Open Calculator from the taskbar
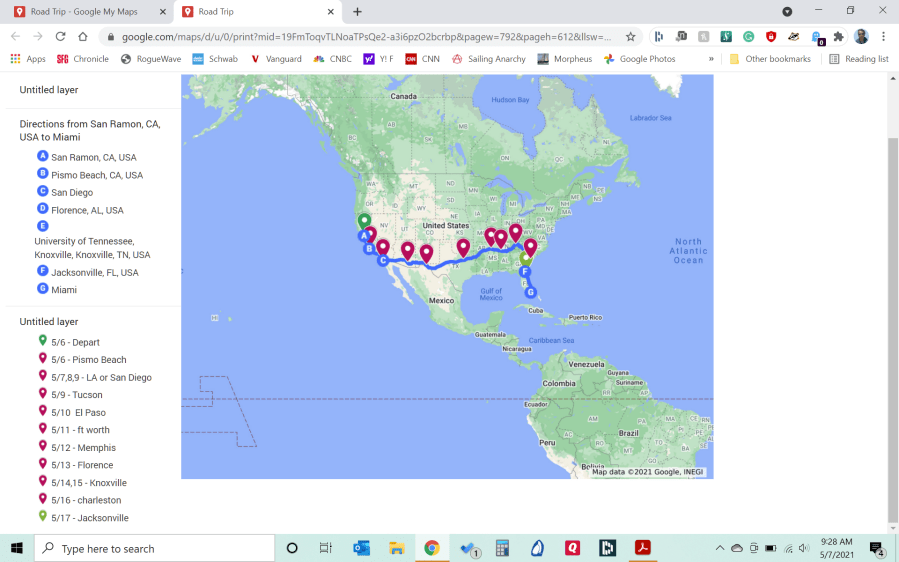Screen dimensions: 899x562 point(502,548)
